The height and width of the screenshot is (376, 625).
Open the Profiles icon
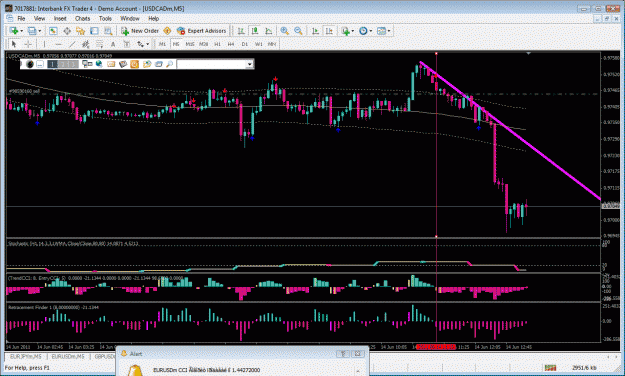(32, 31)
